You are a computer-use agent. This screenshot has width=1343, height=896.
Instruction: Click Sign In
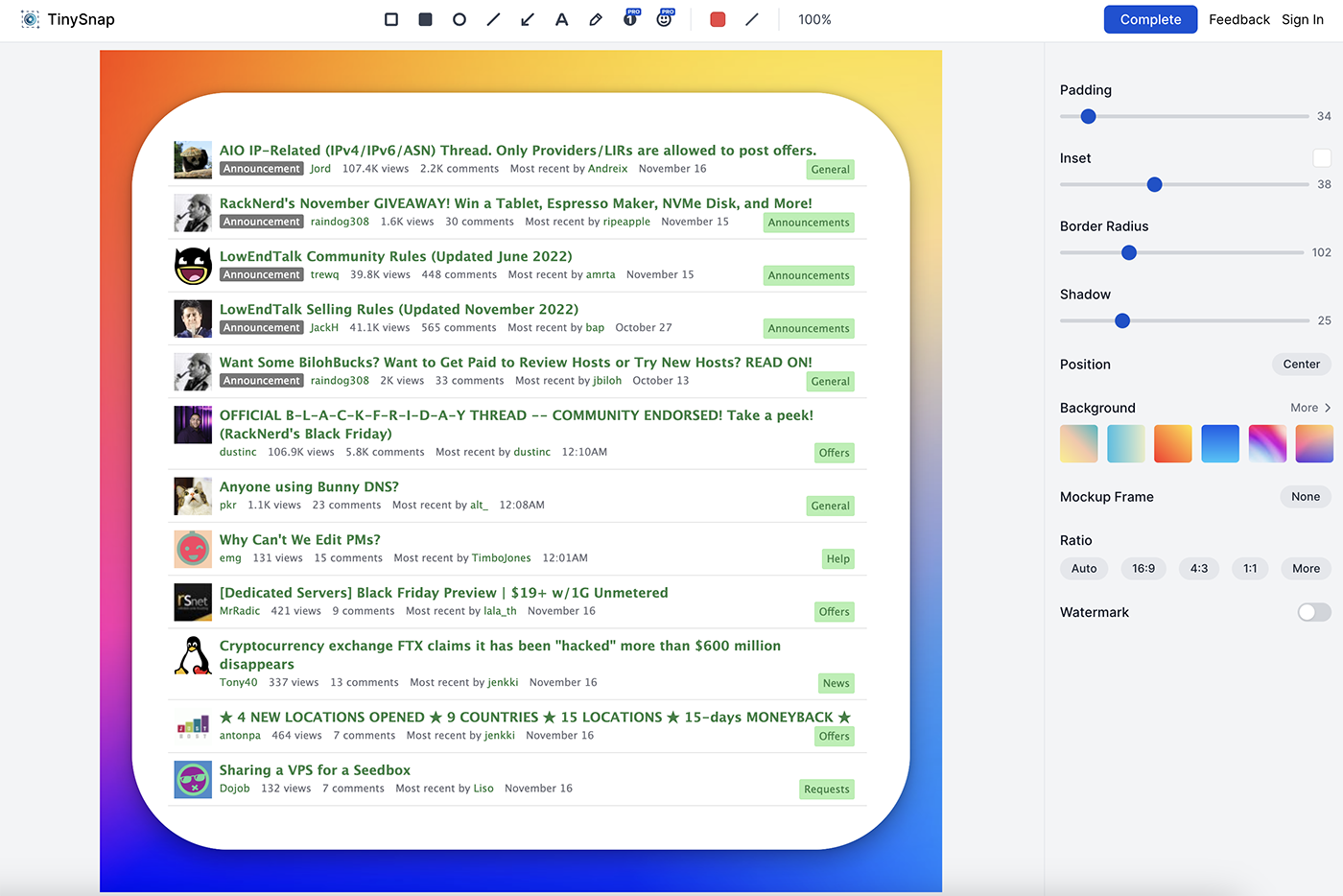(1302, 19)
